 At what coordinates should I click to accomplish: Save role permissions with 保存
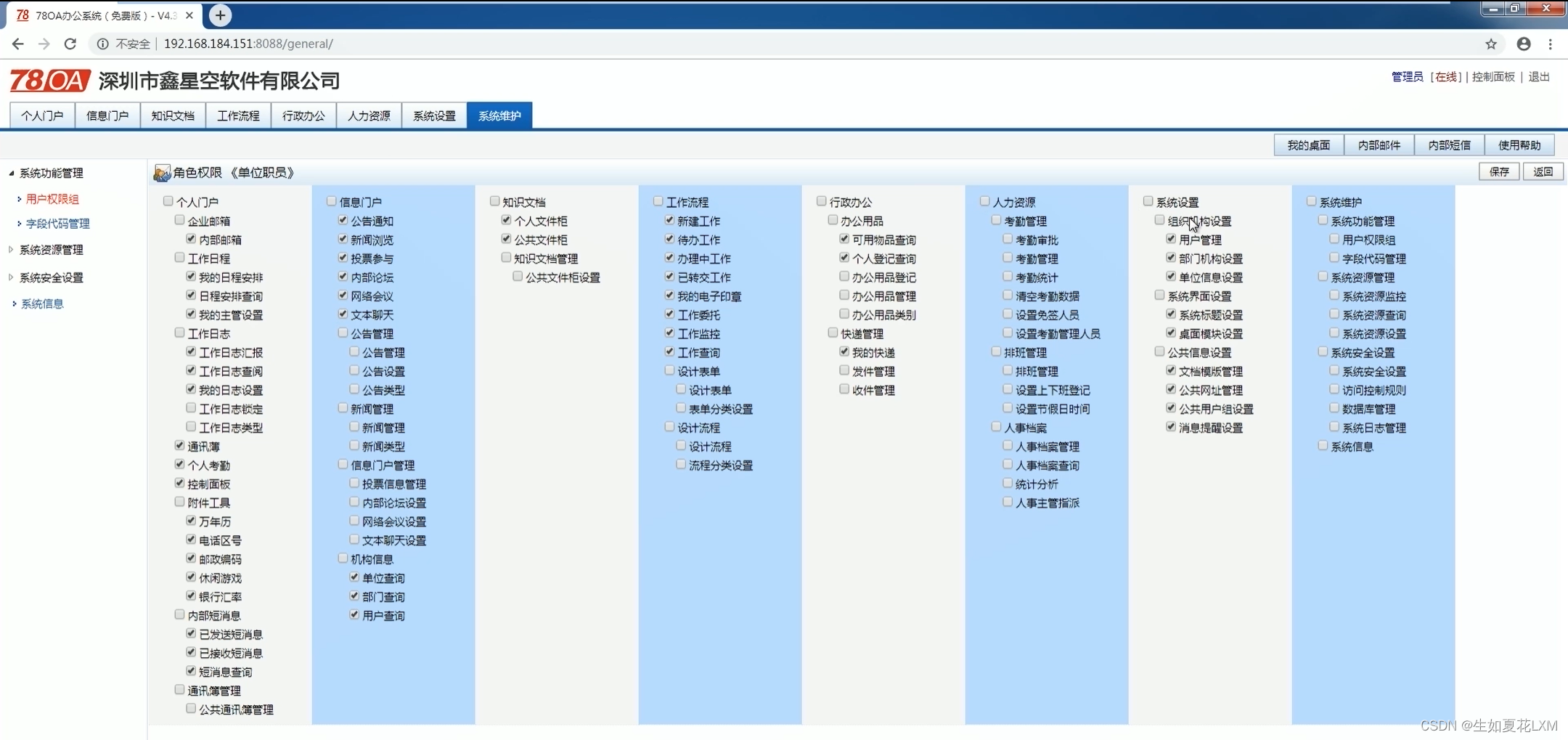1499,172
